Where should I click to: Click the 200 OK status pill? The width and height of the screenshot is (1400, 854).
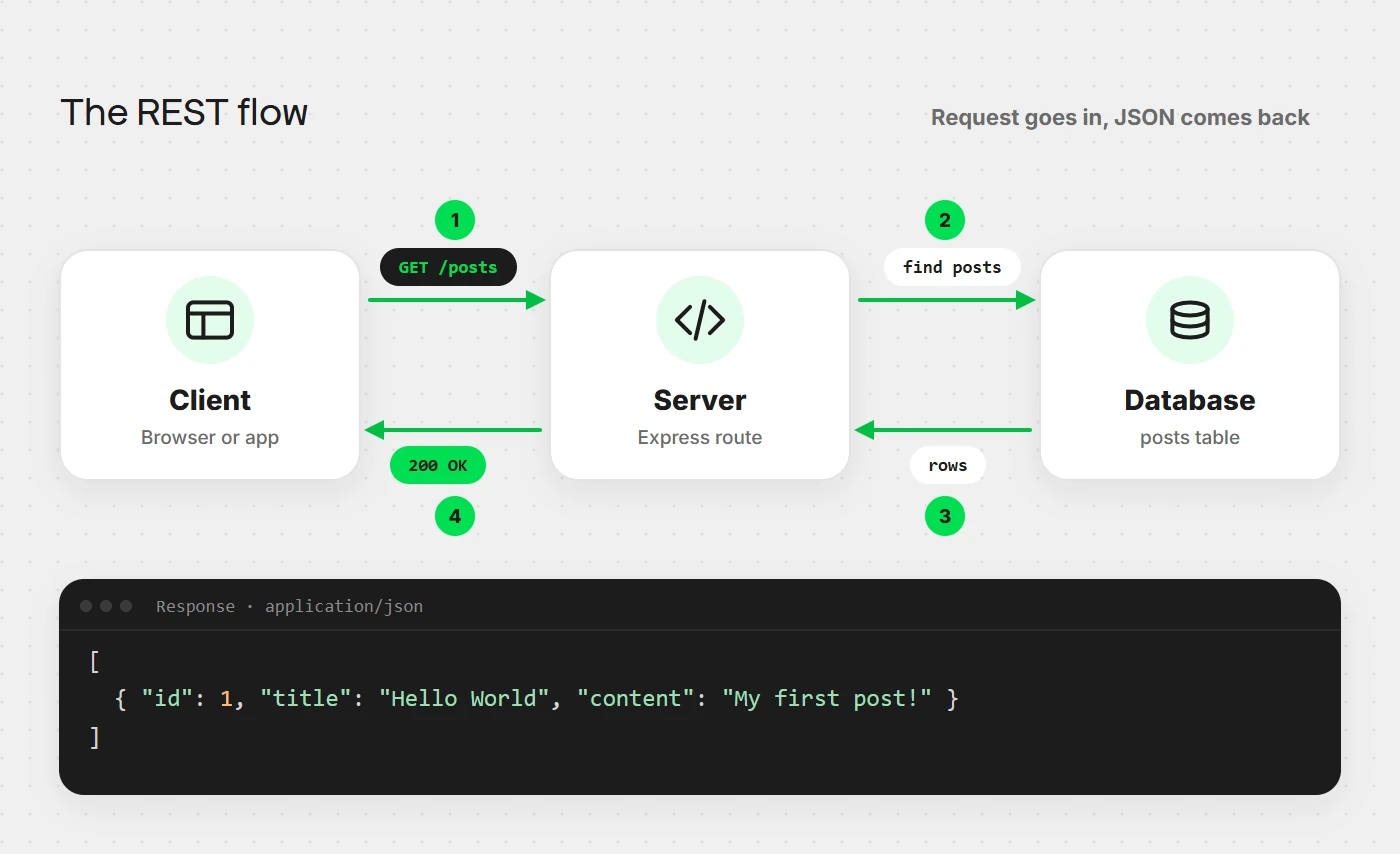438,465
